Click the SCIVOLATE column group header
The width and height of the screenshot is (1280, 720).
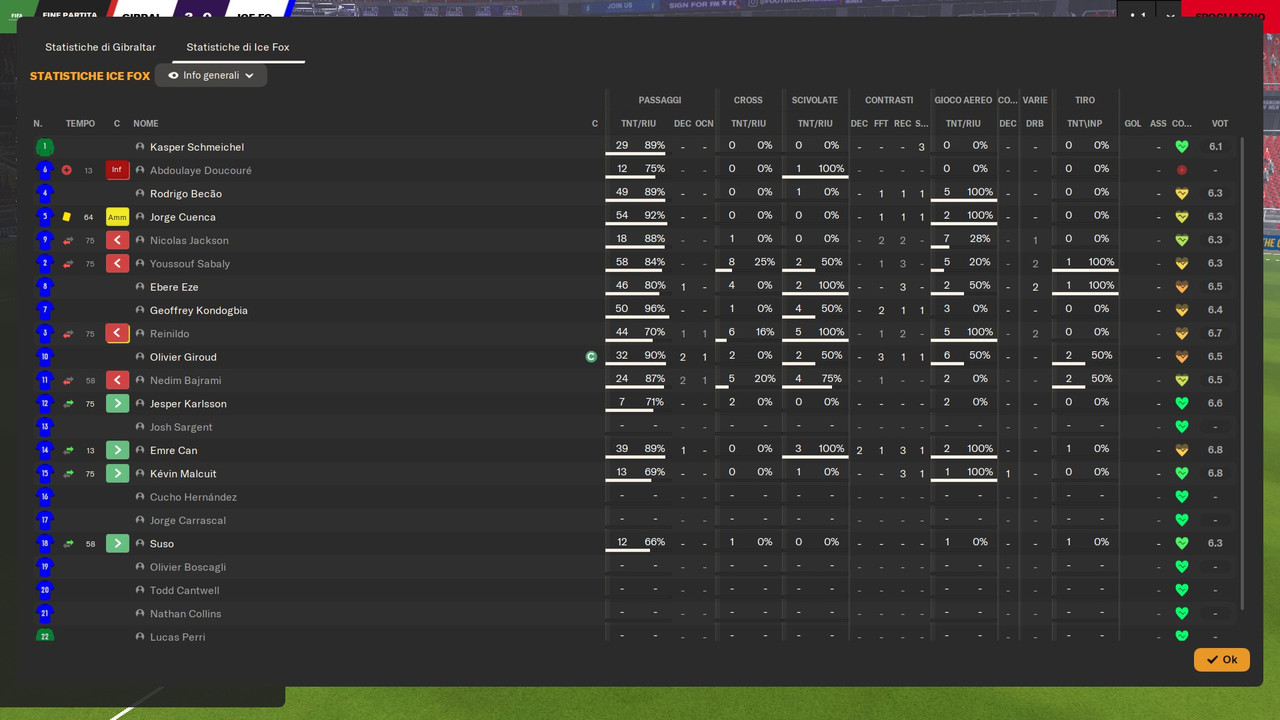click(x=815, y=100)
